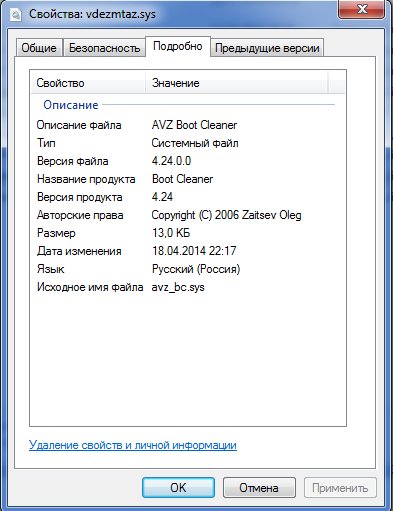Click the 18.04.2014 22:17 date value

tap(194, 251)
